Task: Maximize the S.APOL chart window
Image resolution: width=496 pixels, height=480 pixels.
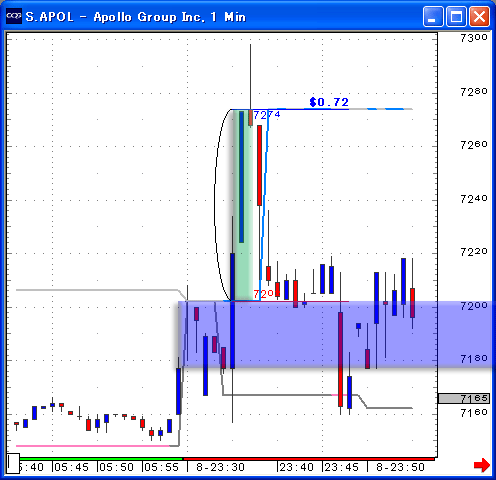Action: point(456,16)
